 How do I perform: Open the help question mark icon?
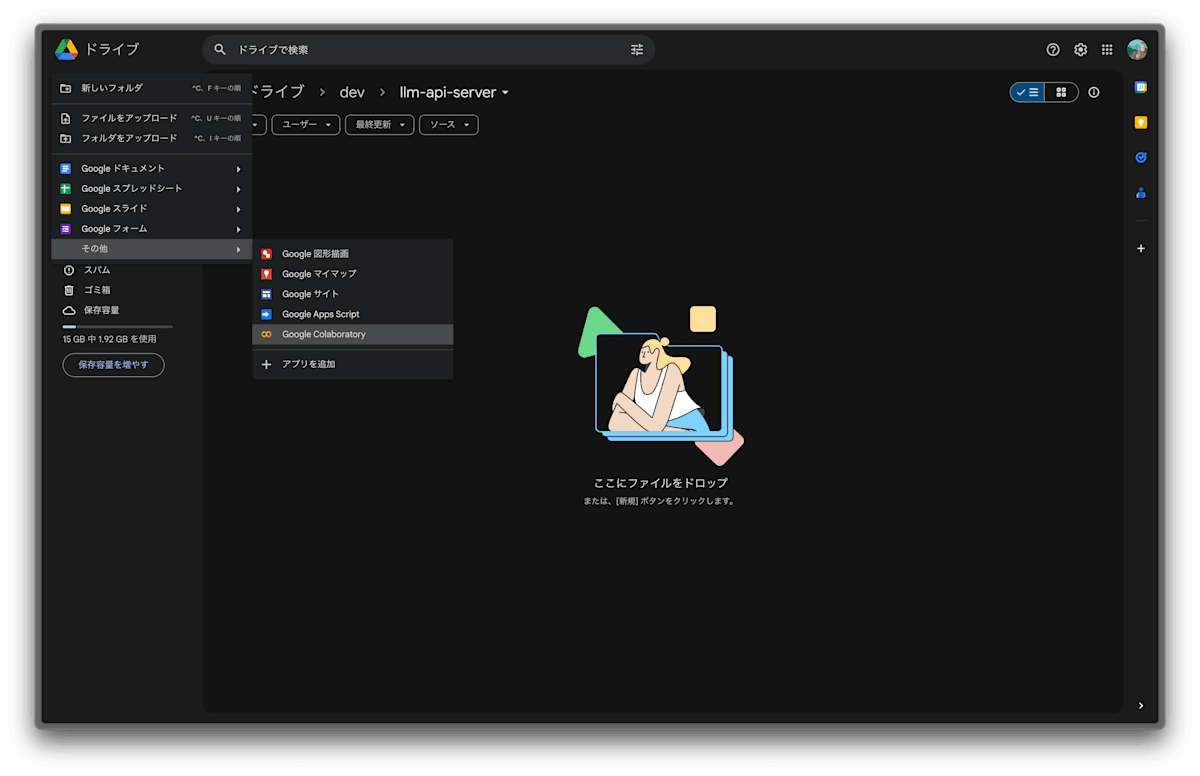[x=1053, y=50]
